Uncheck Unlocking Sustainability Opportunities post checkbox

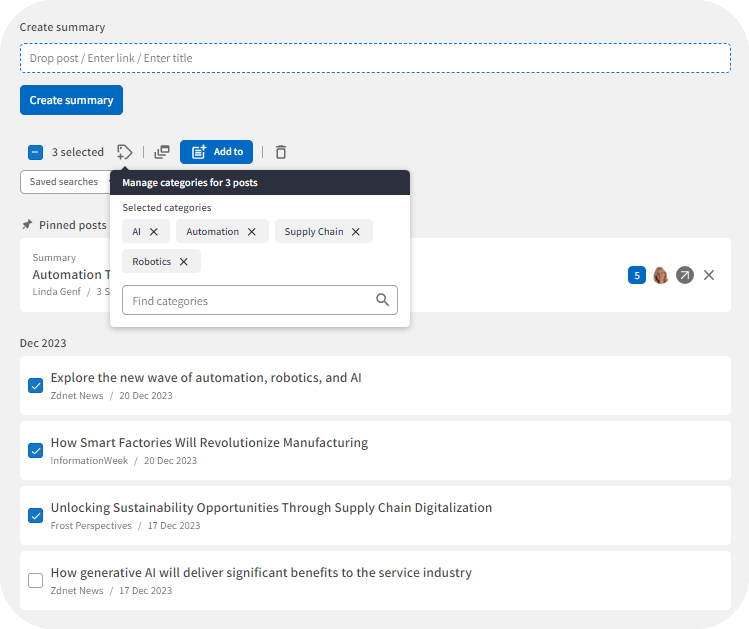tap(35, 515)
